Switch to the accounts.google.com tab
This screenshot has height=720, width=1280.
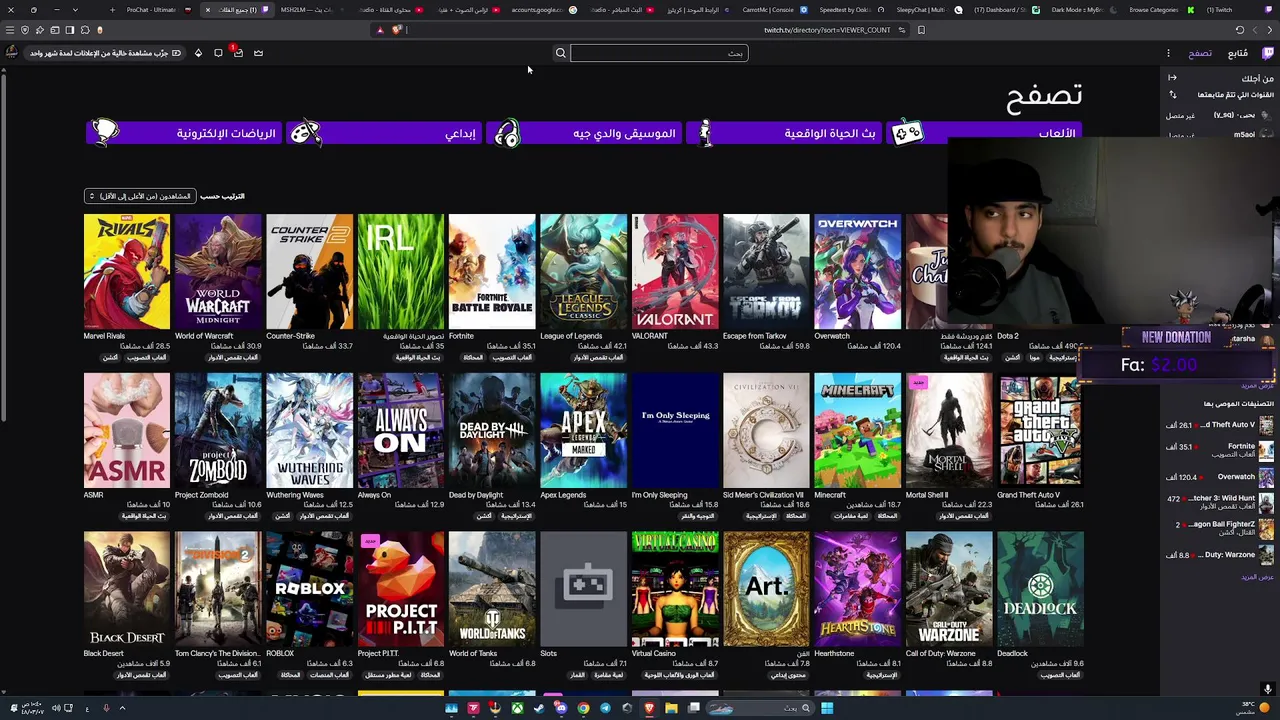tap(543, 10)
